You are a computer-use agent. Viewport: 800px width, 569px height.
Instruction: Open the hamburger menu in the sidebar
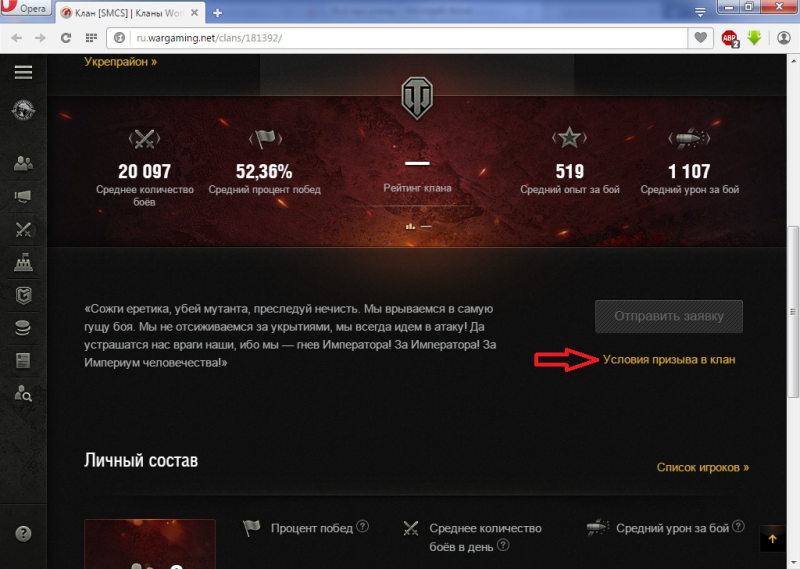23,72
